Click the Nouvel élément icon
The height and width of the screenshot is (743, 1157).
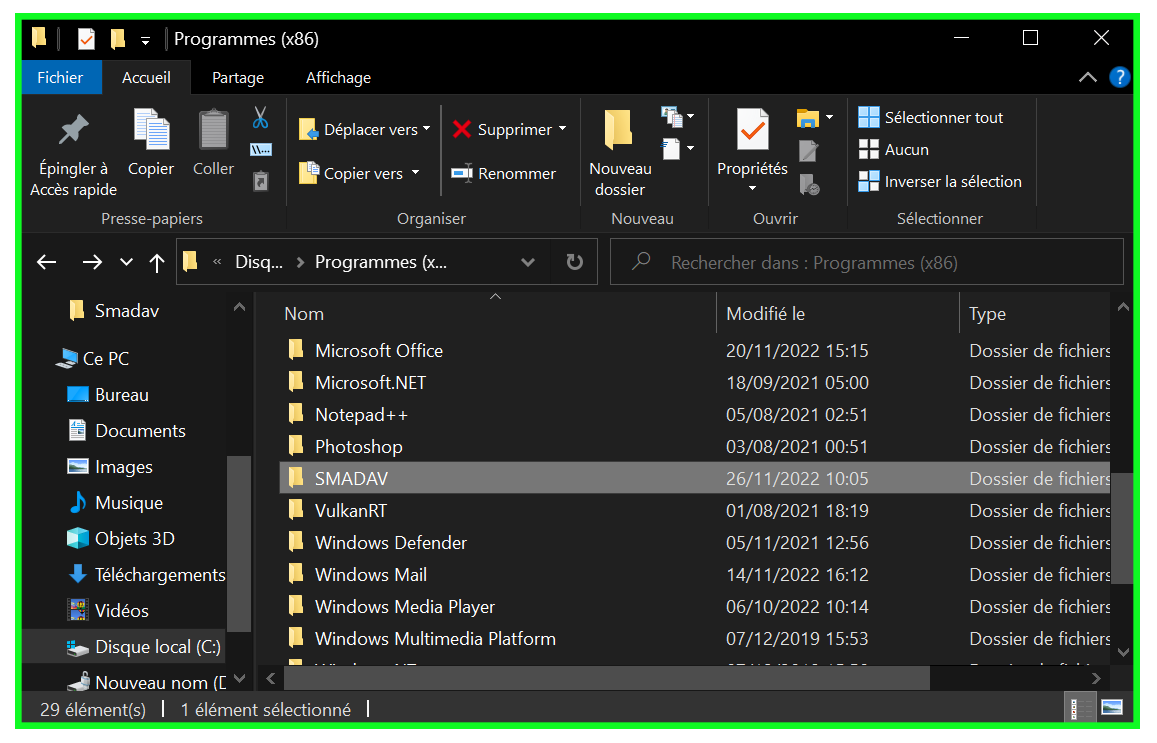[x=671, y=117]
